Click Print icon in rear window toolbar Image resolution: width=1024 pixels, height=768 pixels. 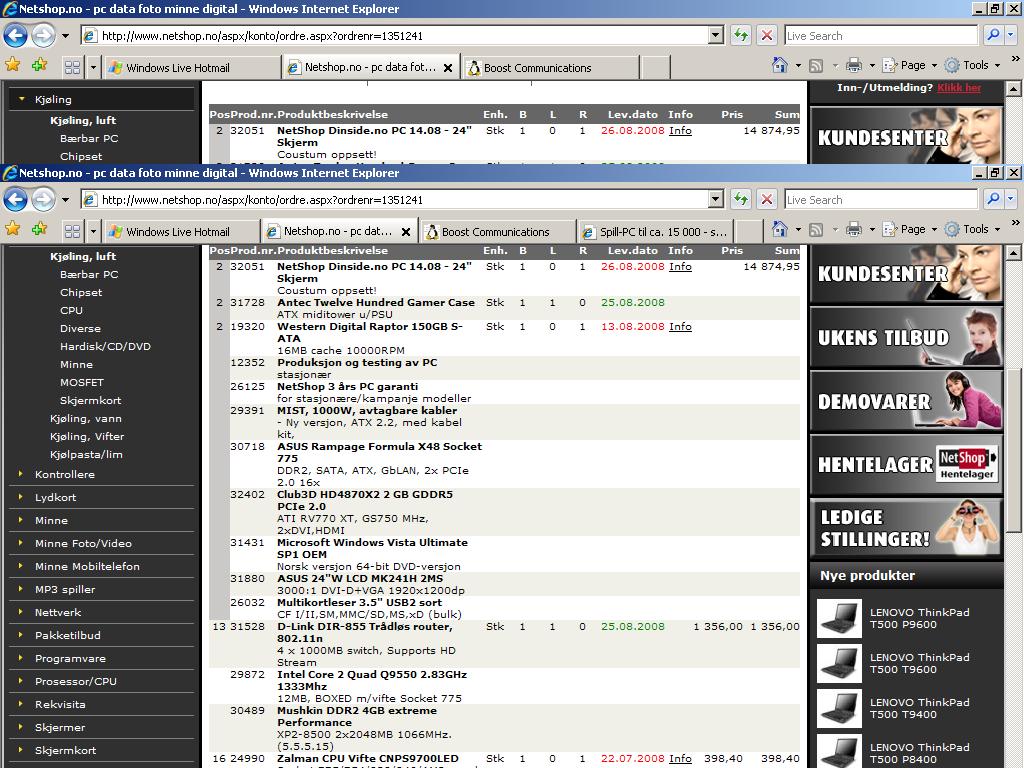[x=854, y=65]
